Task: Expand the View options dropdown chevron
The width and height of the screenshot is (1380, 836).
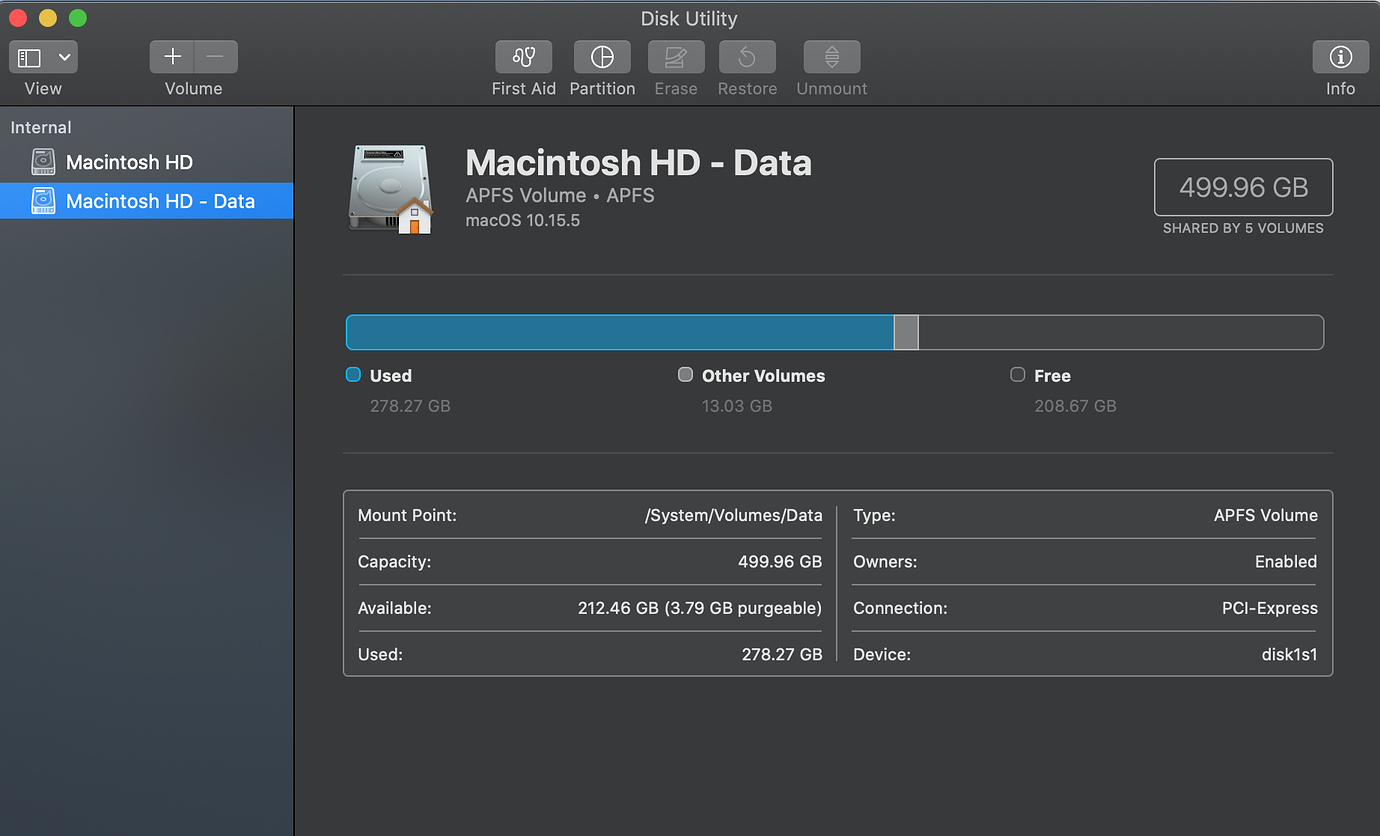Action: 65,57
